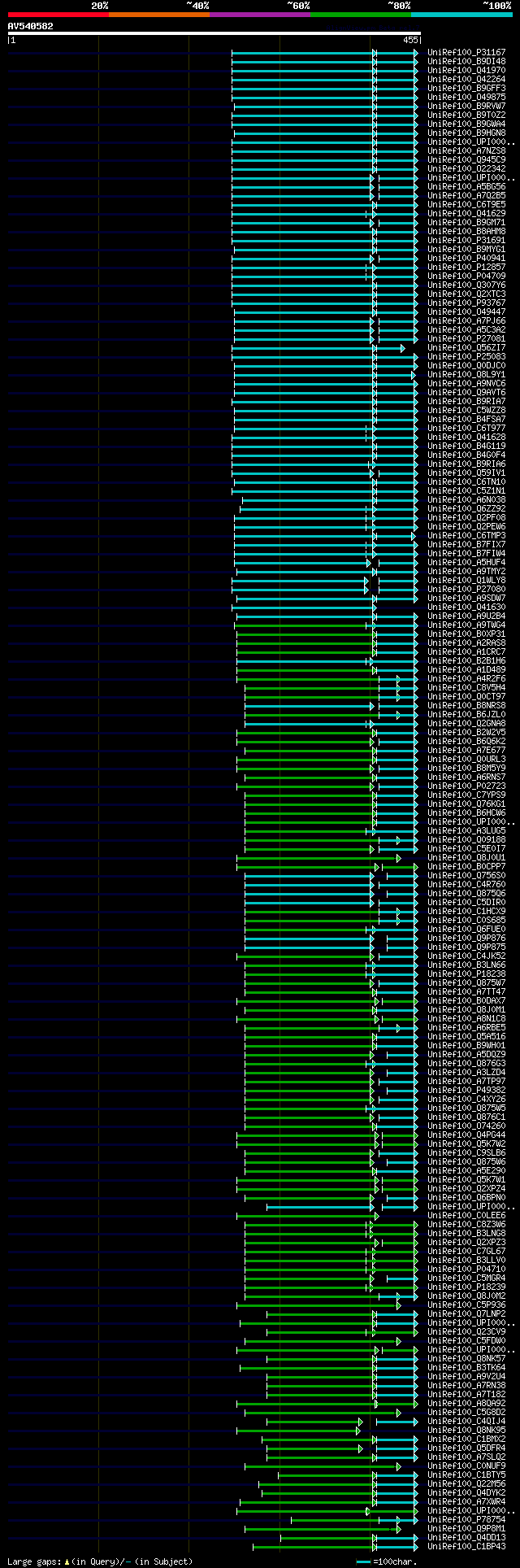
Task: Open UniRef100_Q7LNP2 entry
Action: pyautogui.click(x=466, y=1313)
